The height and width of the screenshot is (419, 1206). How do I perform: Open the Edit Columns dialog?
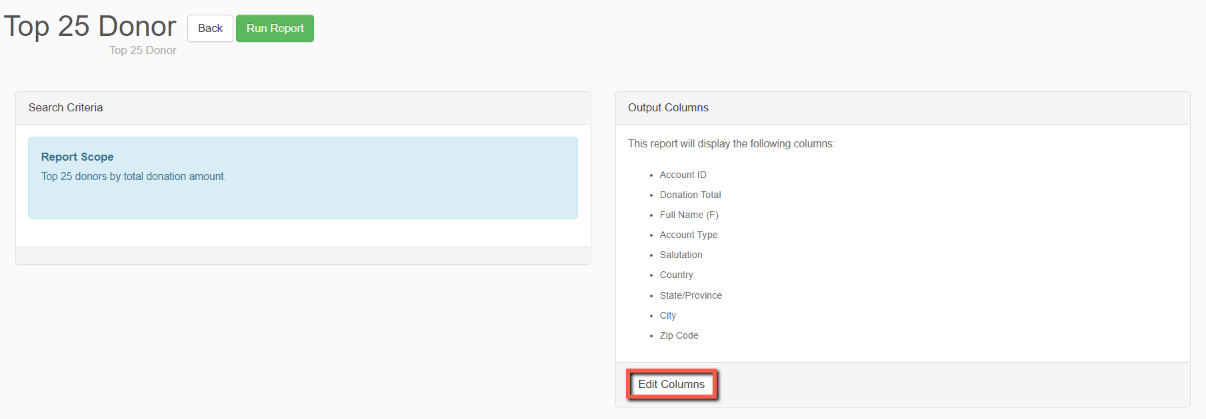[671, 384]
